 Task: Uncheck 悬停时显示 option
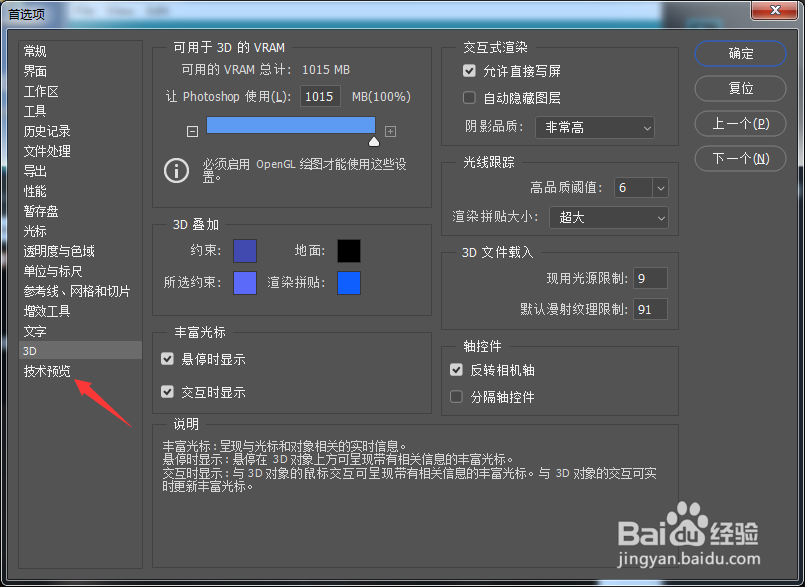point(167,358)
